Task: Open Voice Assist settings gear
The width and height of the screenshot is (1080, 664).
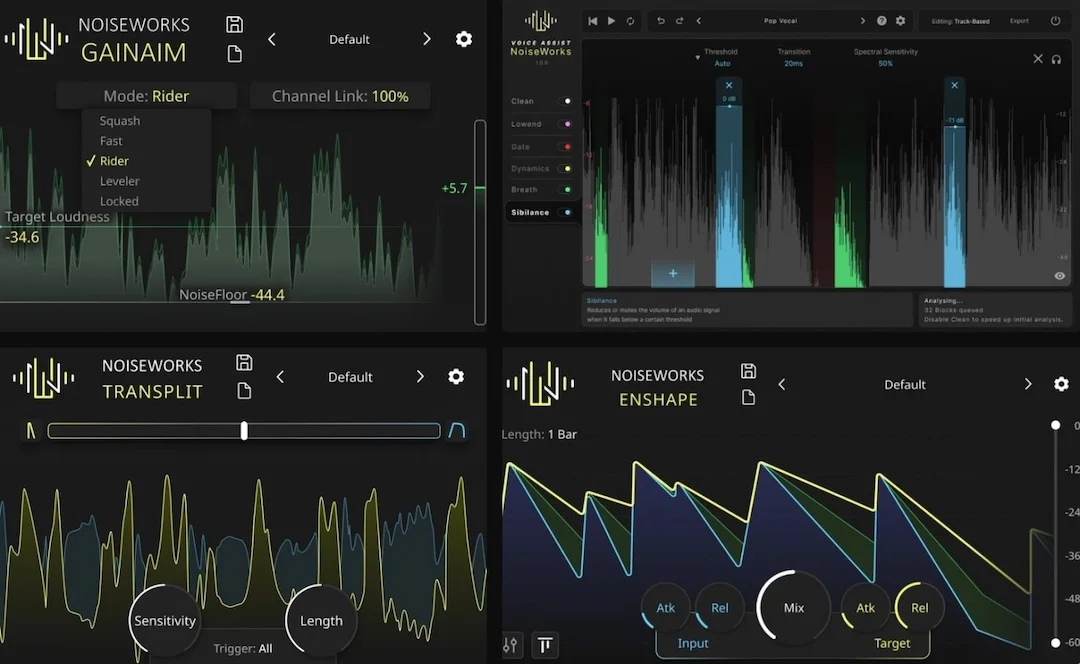Action: point(900,21)
